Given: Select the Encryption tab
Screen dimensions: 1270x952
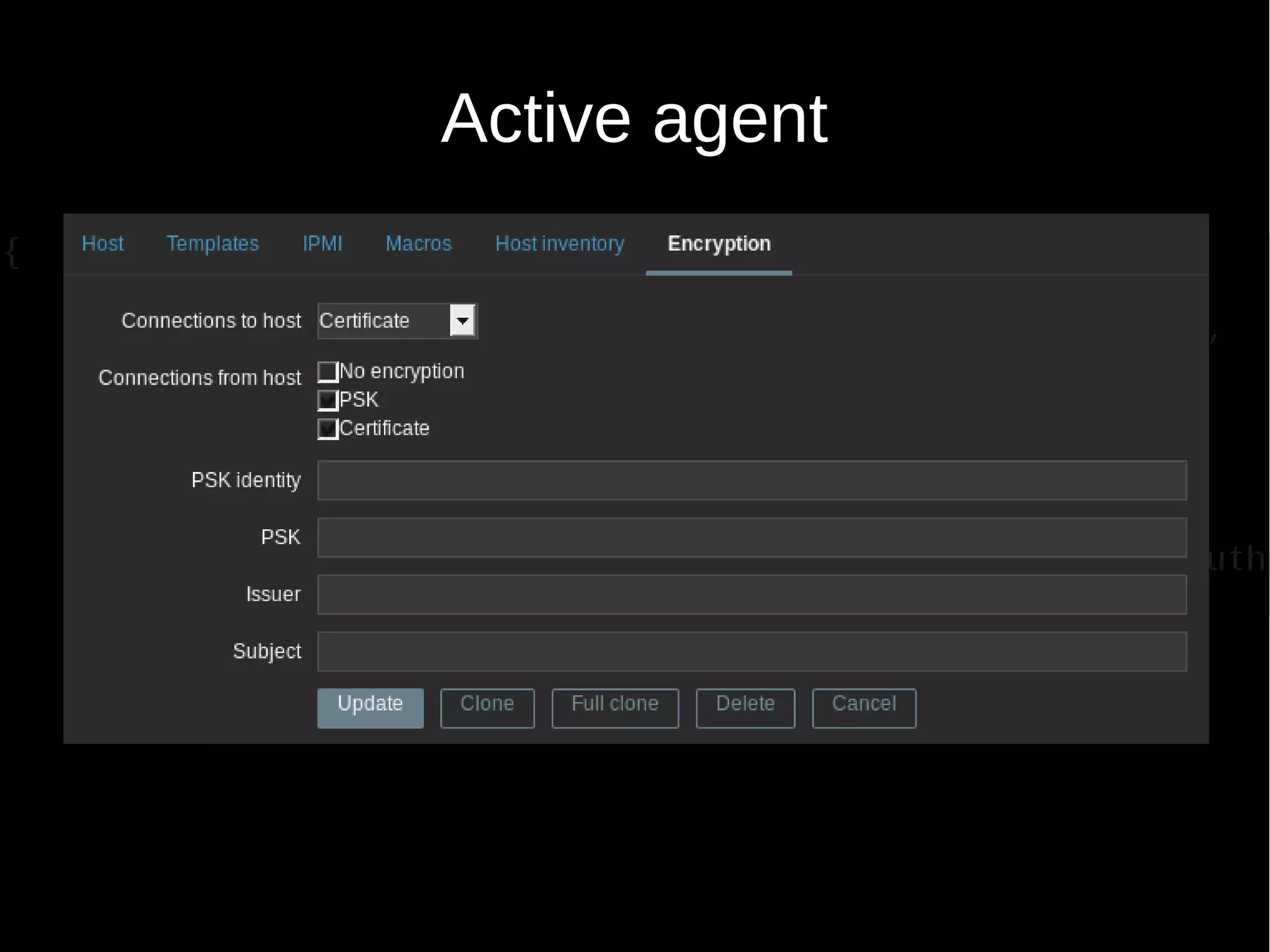Looking at the screenshot, I should coord(719,244).
